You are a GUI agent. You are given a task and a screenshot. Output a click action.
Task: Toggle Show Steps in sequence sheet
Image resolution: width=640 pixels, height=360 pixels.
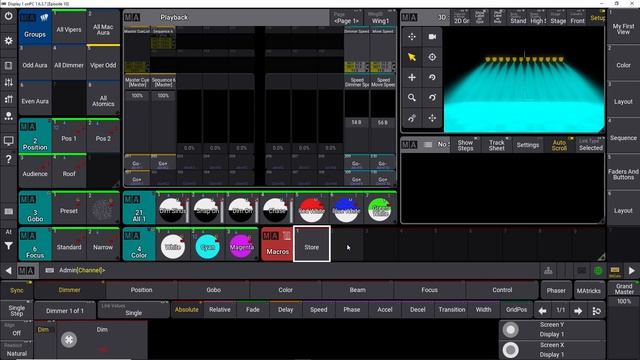pyautogui.click(x=465, y=145)
